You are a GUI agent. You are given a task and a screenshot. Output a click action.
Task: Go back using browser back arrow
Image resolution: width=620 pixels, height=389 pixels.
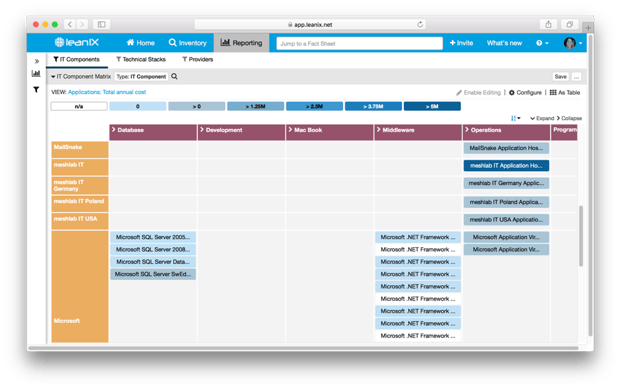(70, 25)
